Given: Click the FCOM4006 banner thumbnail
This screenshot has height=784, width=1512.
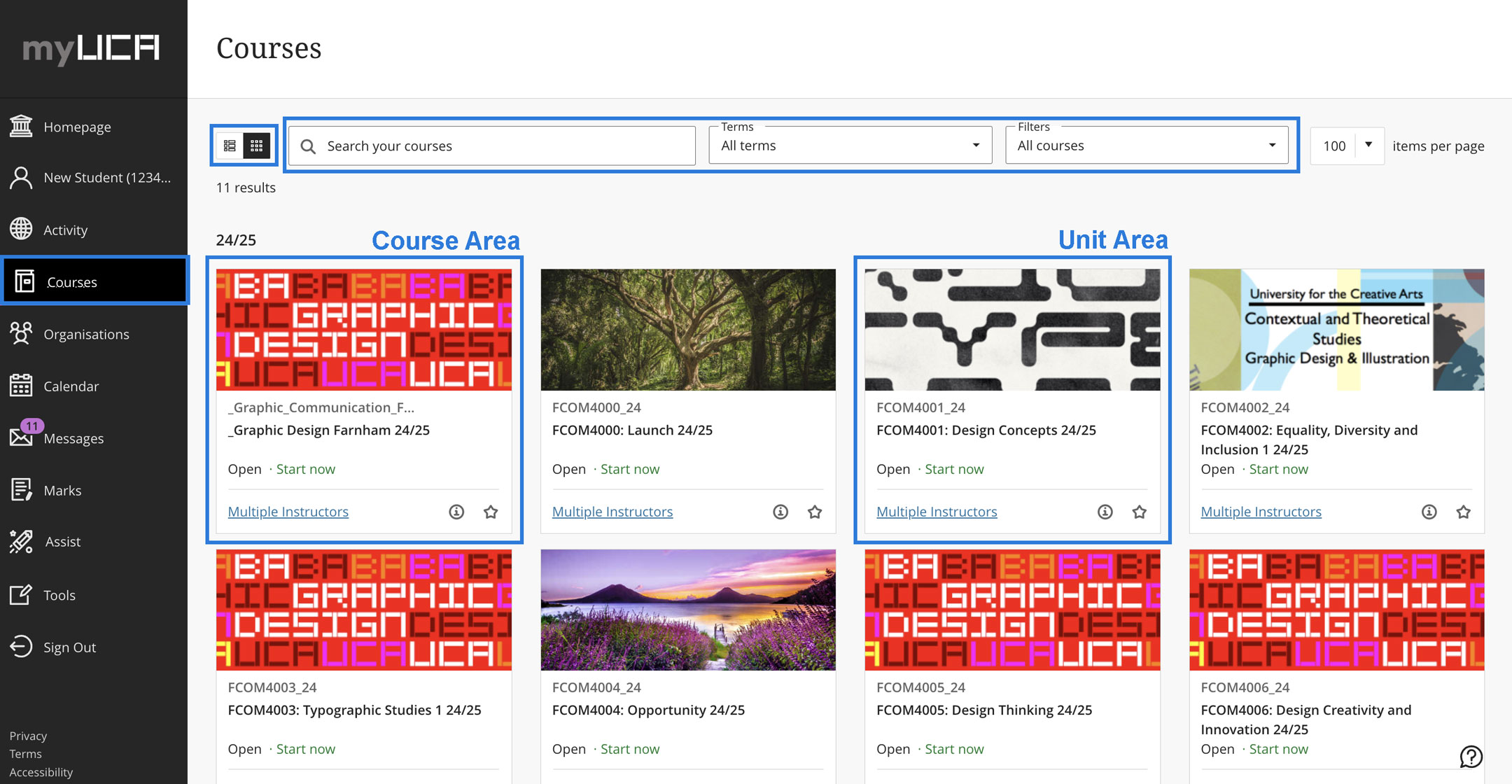Looking at the screenshot, I should pyautogui.click(x=1337, y=610).
